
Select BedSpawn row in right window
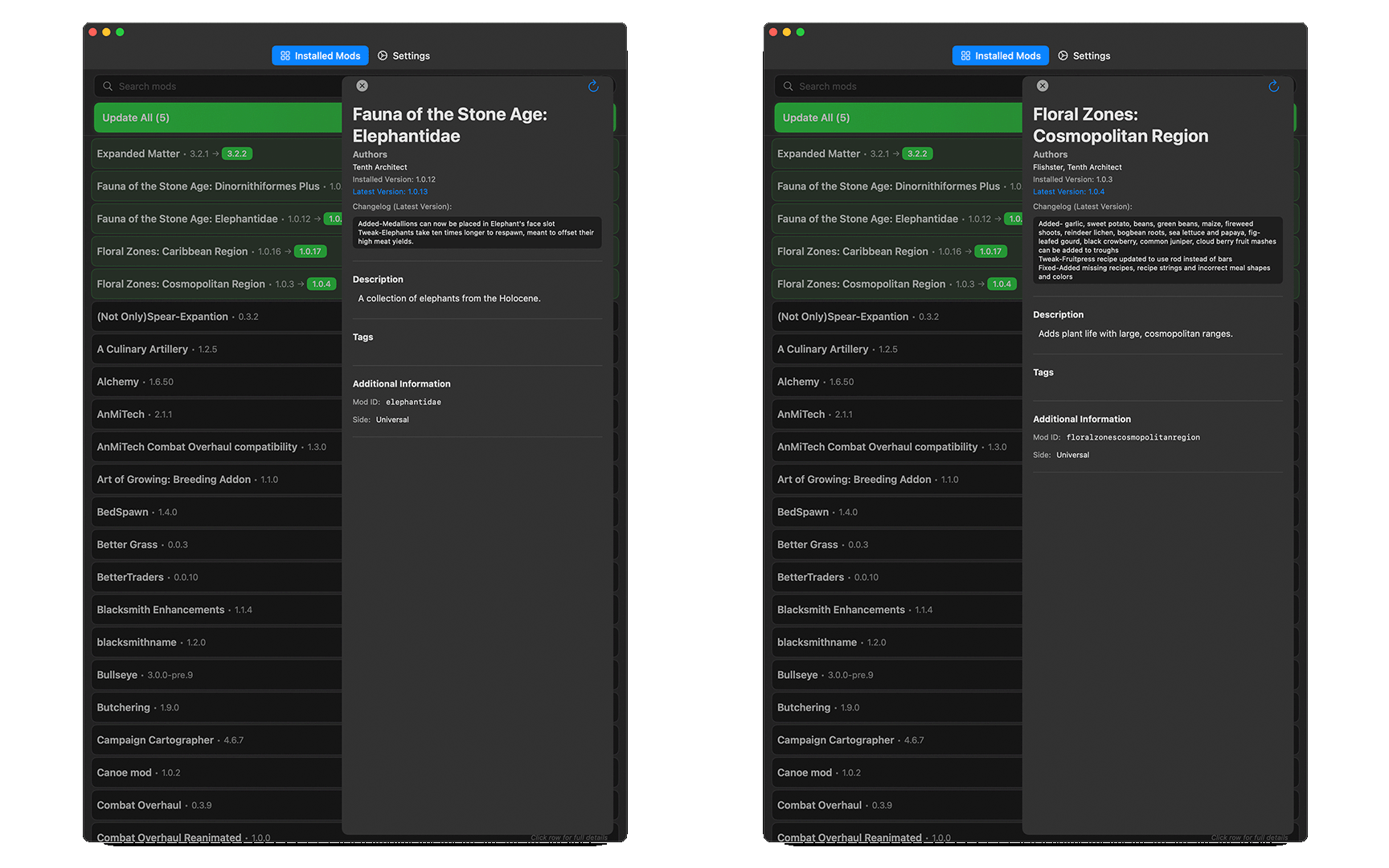click(897, 512)
